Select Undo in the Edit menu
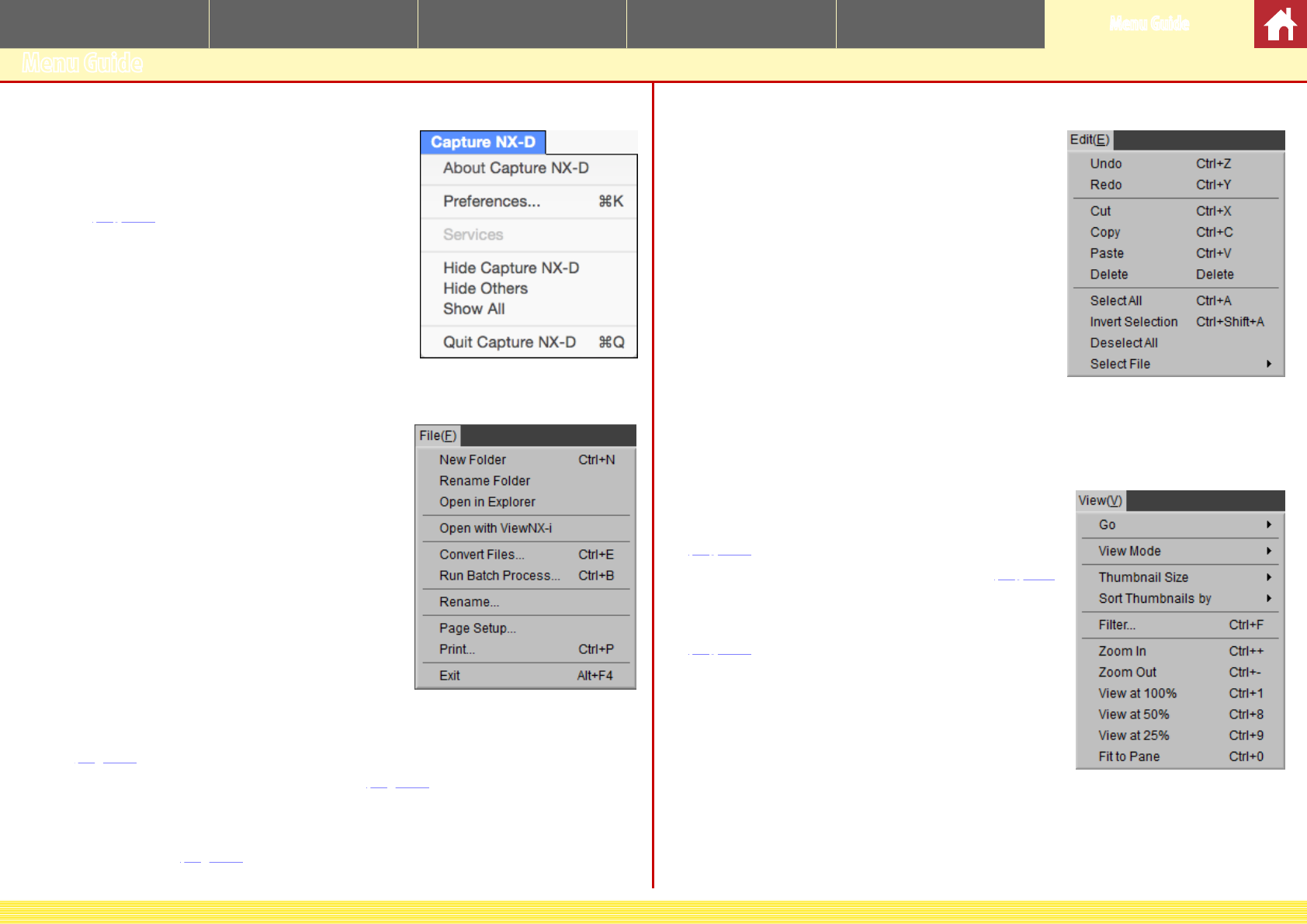Screen dimensions: 1307x924 (1176, 164)
